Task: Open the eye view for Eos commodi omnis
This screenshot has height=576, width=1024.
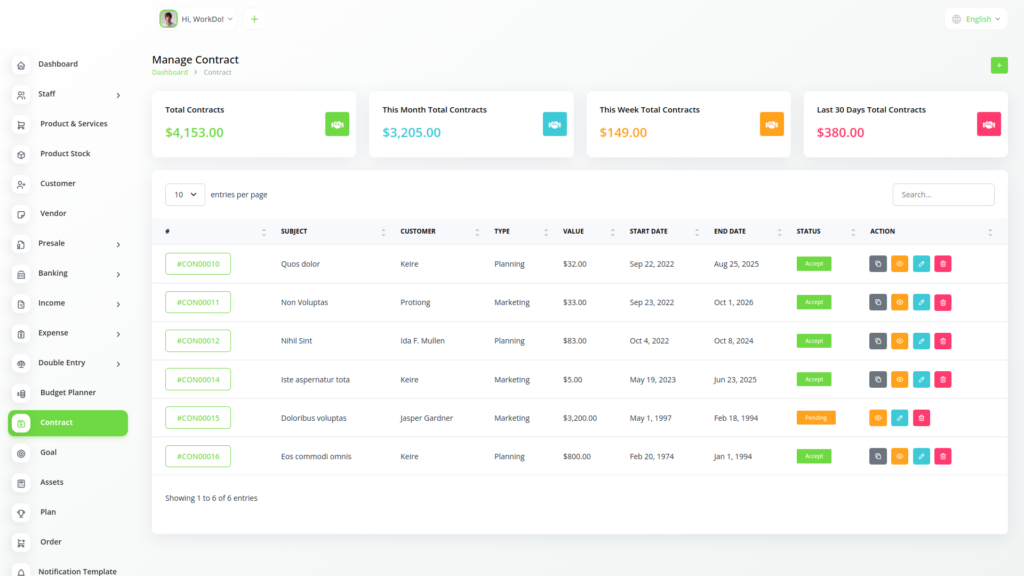Action: click(899, 456)
